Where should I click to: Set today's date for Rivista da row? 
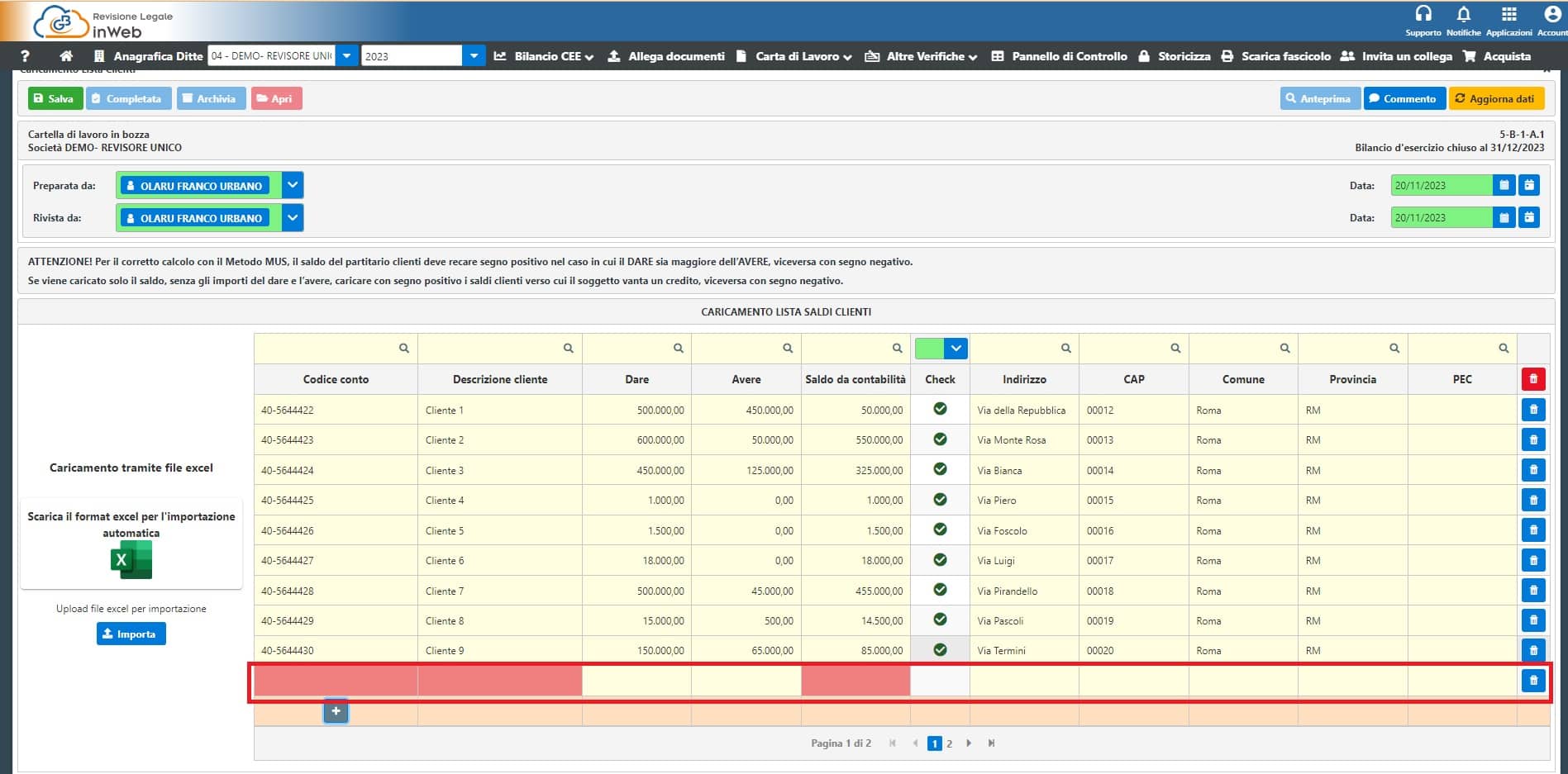click(x=1529, y=217)
